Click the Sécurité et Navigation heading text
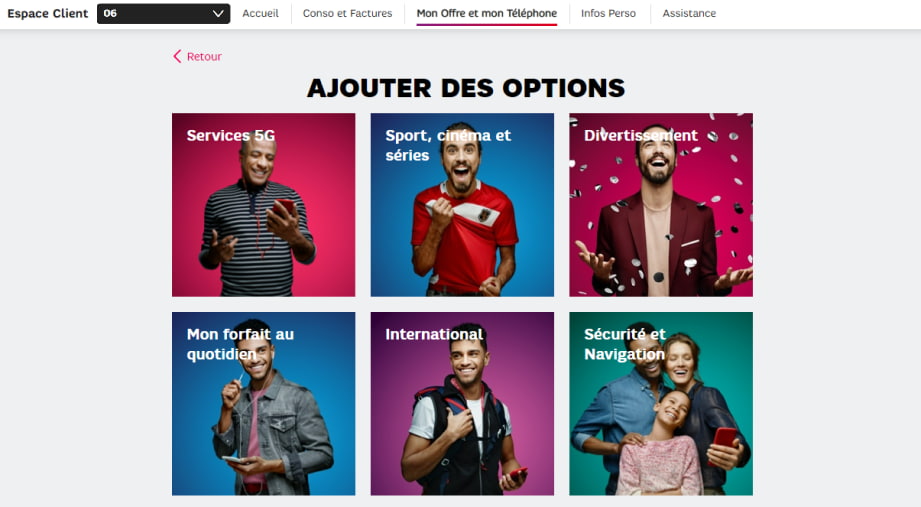This screenshot has height=507, width=921. 625,344
